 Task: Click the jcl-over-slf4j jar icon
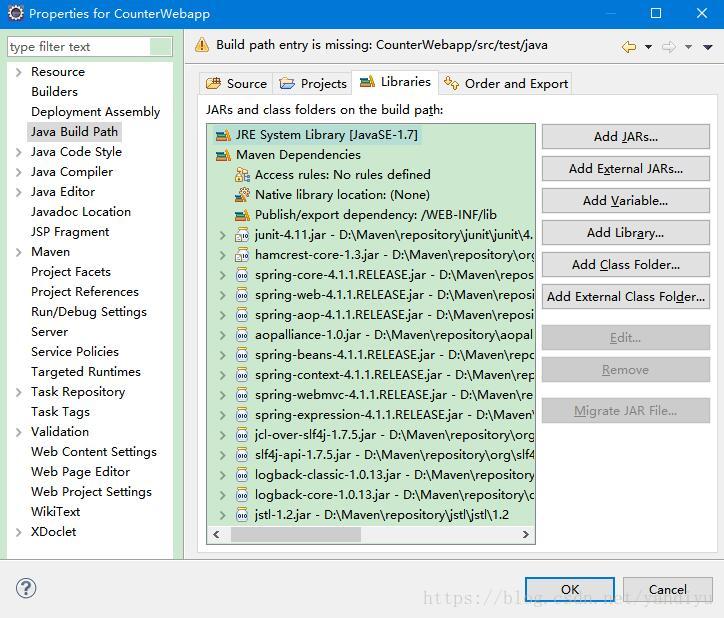(x=242, y=435)
